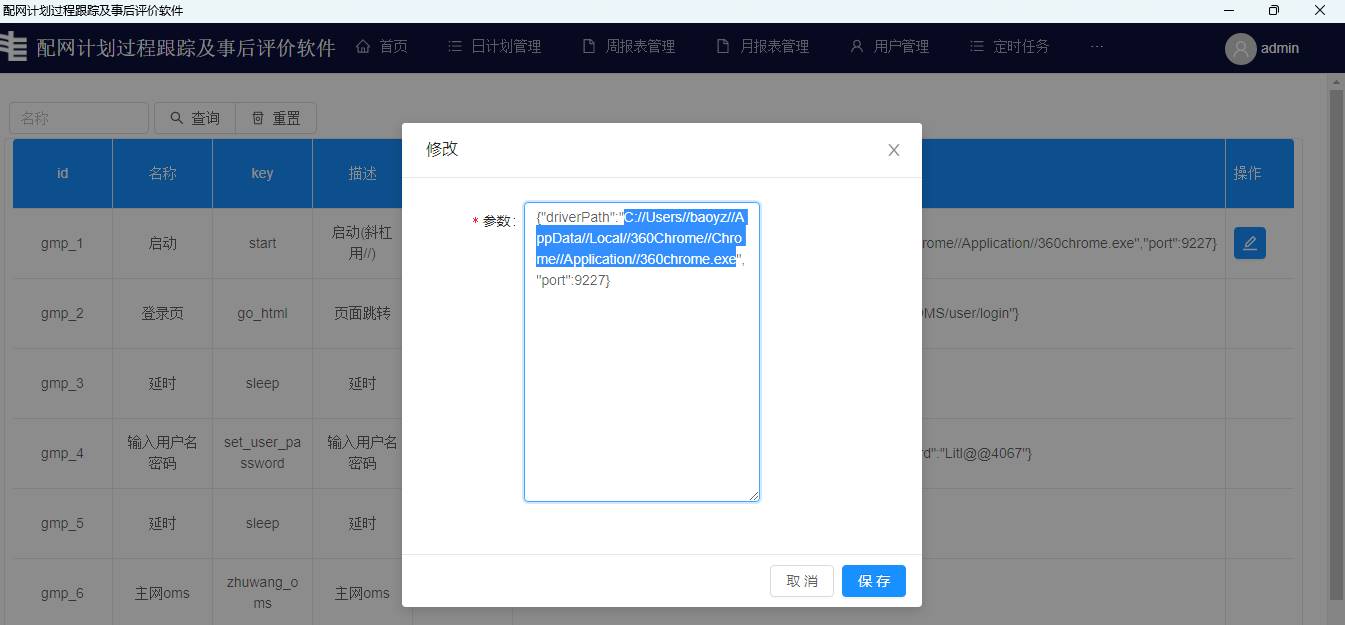Click the start key cell

click(263, 243)
